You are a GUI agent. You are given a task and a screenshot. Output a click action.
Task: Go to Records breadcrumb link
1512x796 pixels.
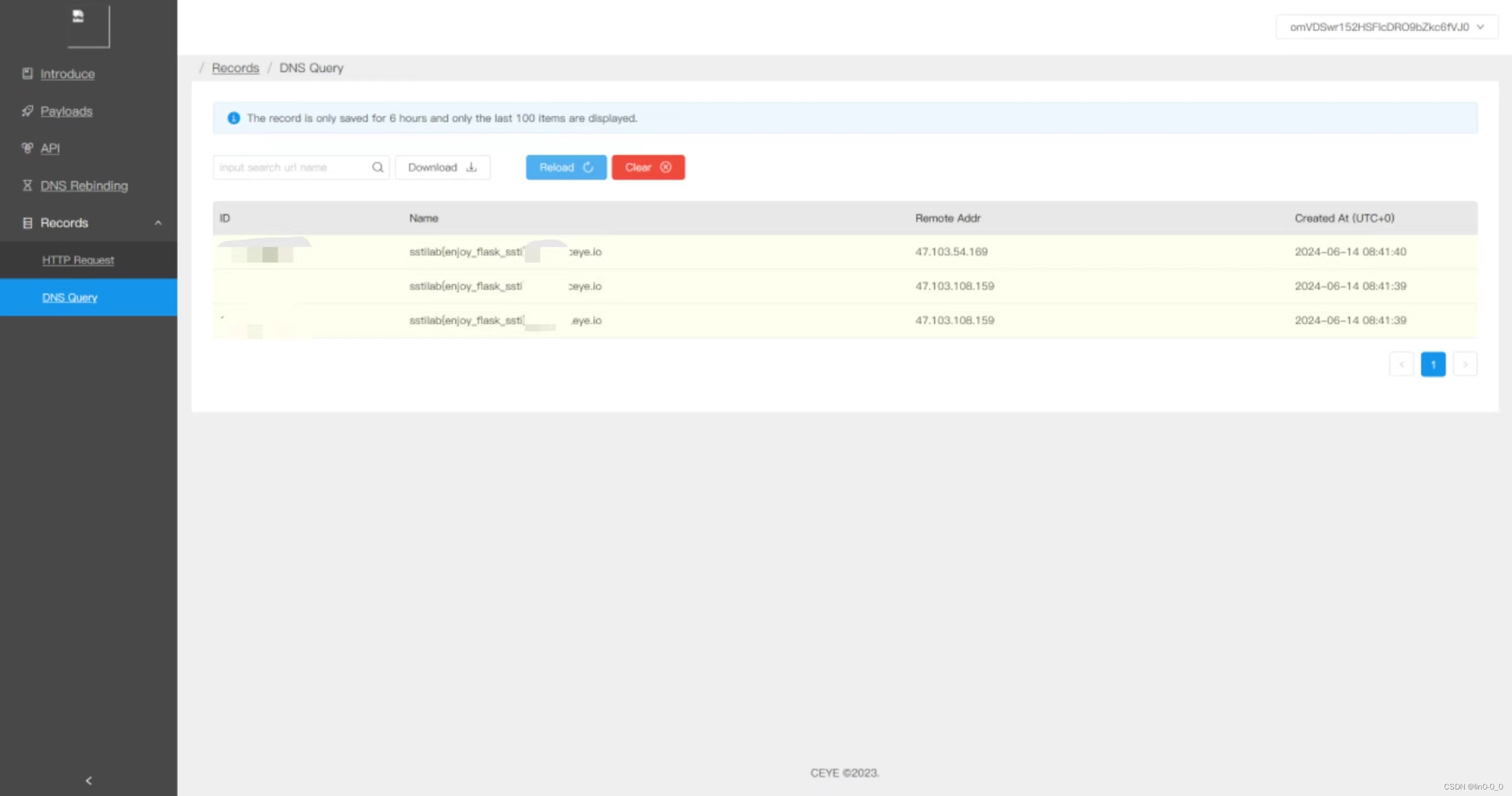coord(235,68)
